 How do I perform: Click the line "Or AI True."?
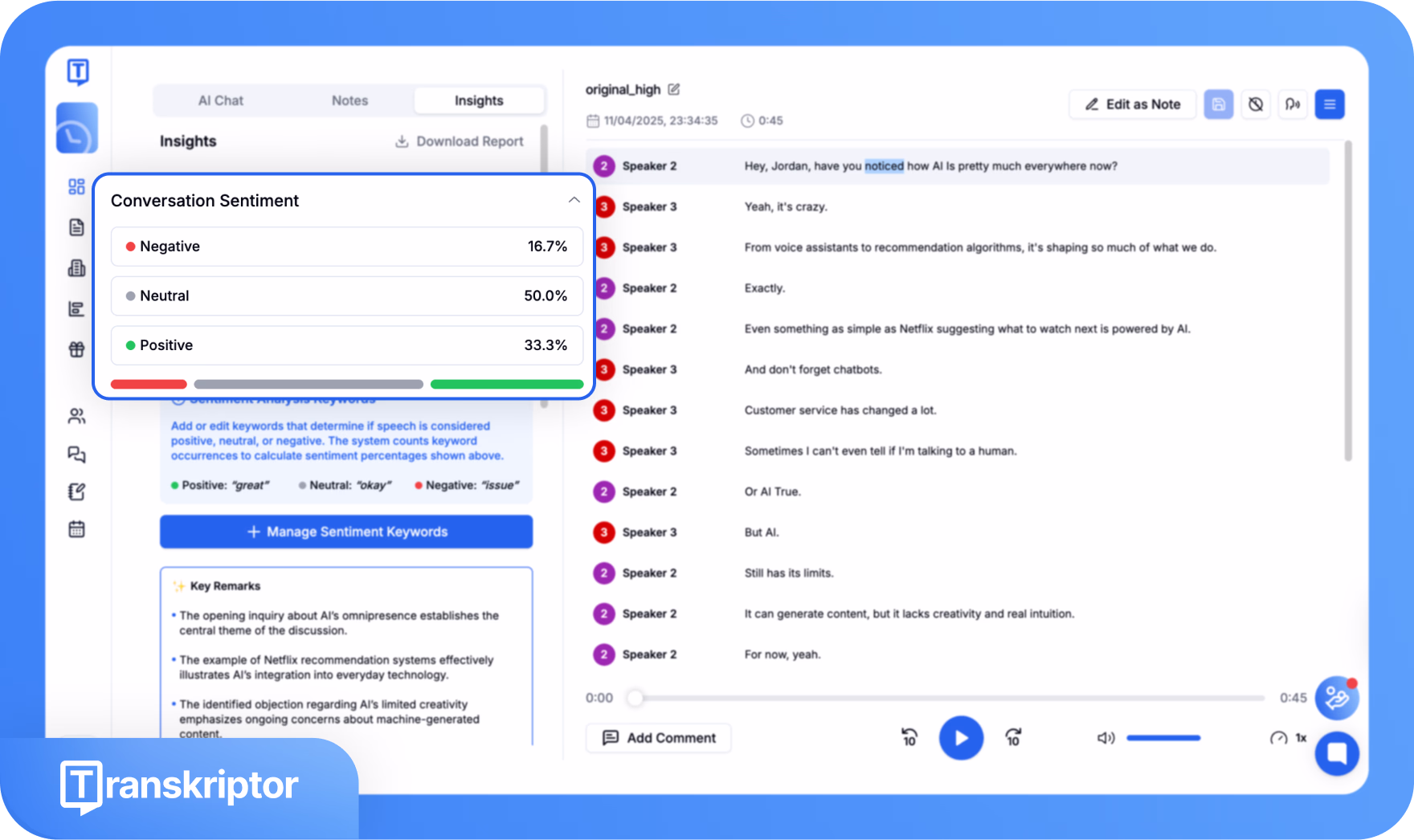click(772, 491)
